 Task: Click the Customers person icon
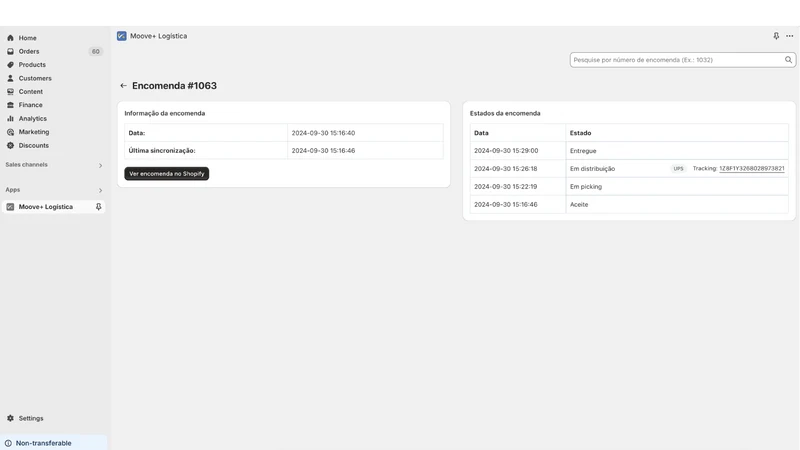point(10,78)
